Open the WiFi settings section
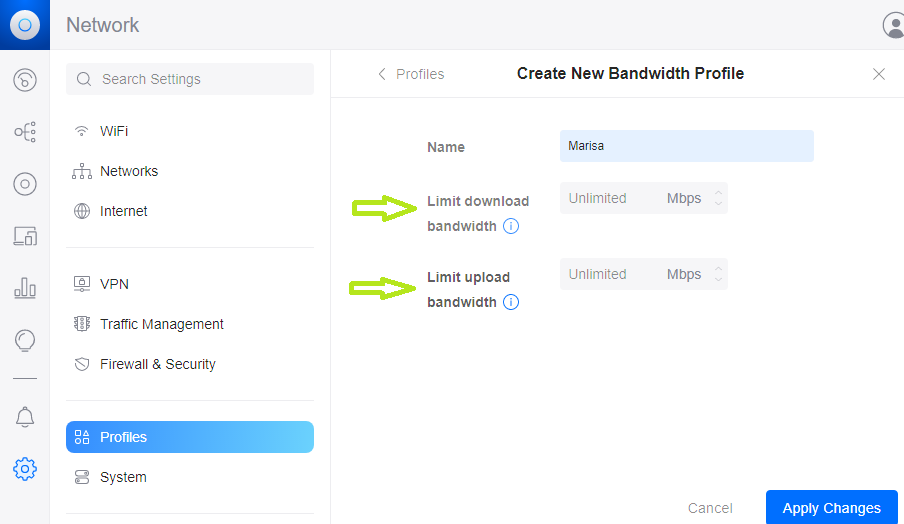Screen dimensions: 904x524 click(114, 131)
